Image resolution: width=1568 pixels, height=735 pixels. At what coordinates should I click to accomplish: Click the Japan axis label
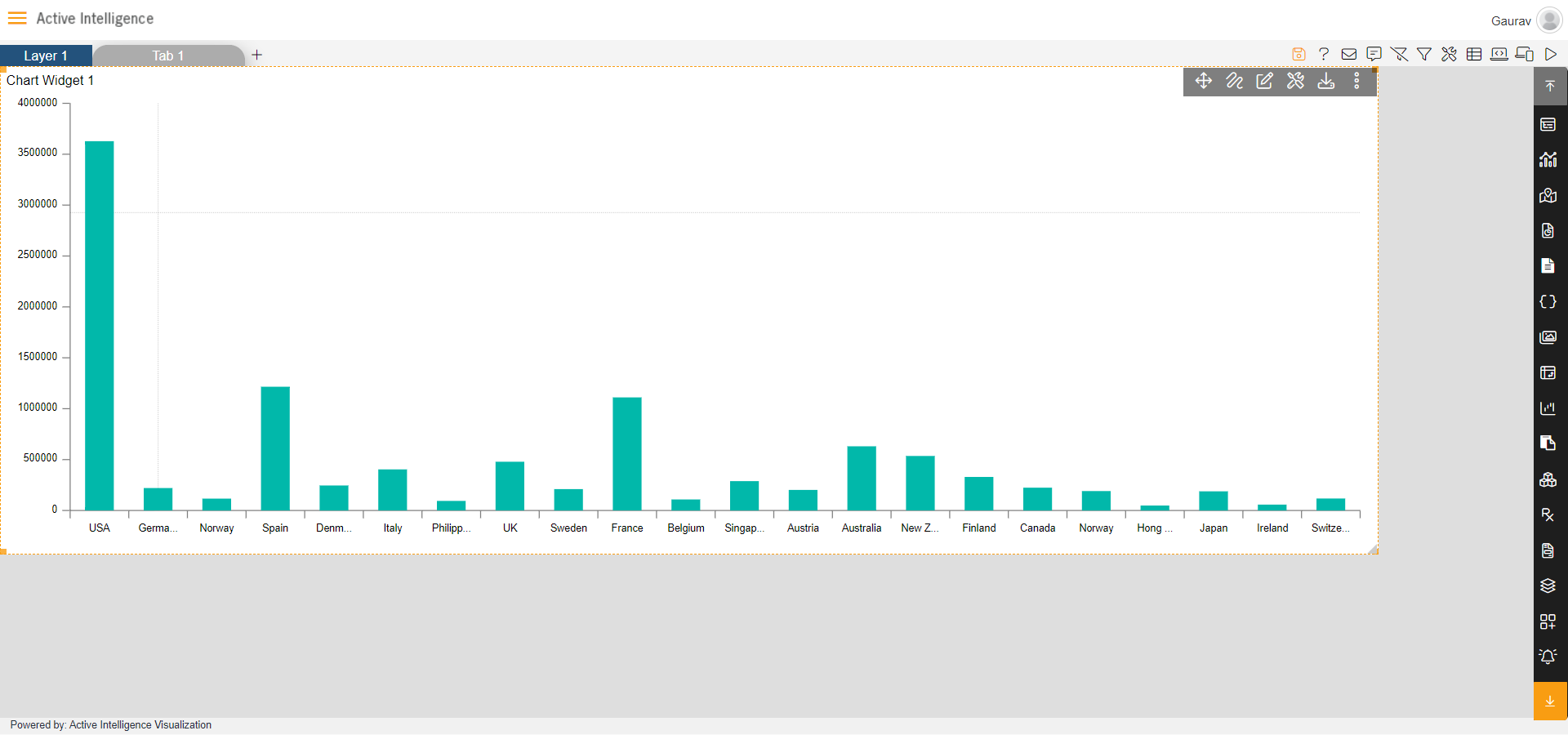pyautogui.click(x=1214, y=528)
